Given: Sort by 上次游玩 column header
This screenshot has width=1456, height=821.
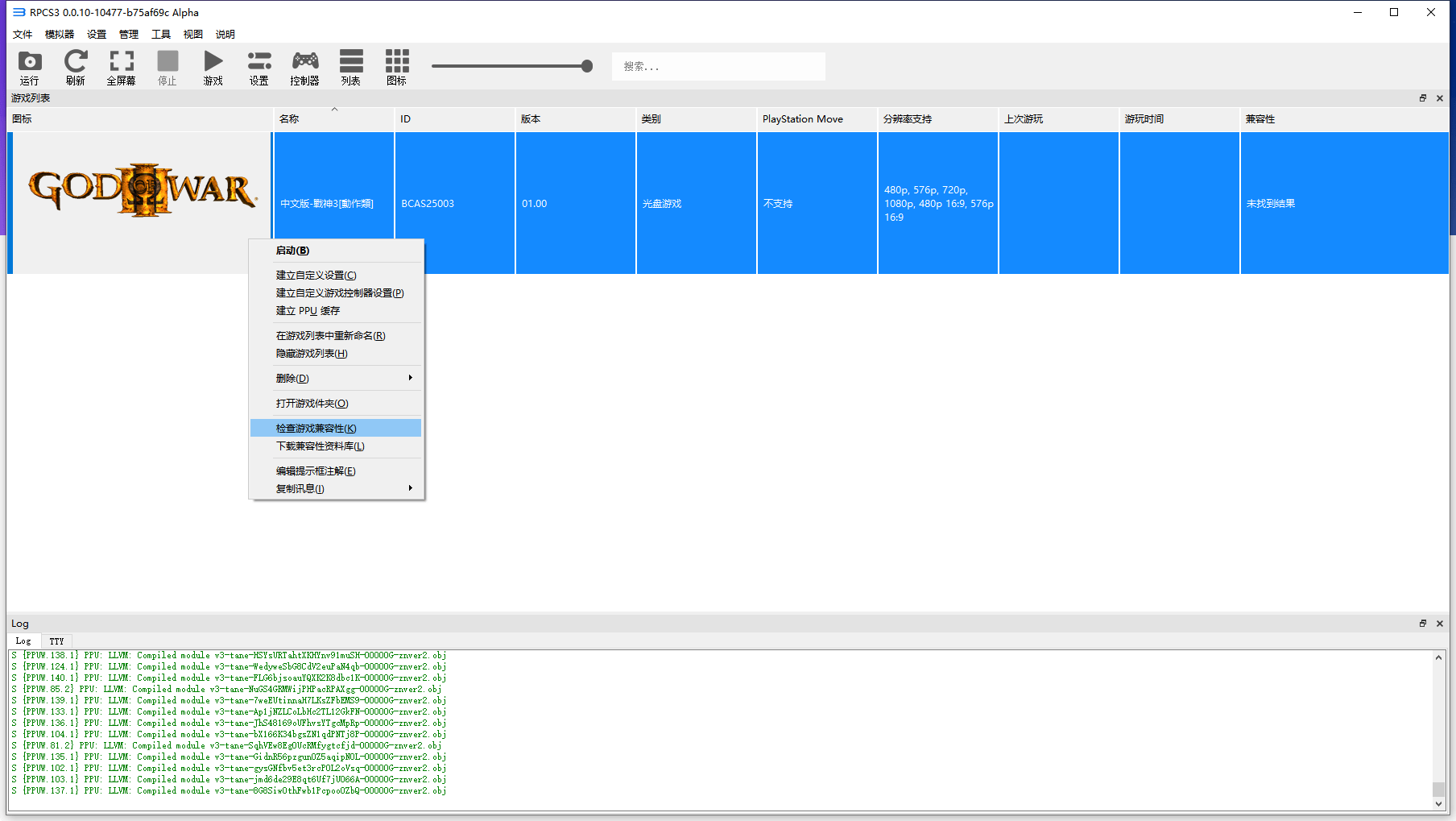Looking at the screenshot, I should pos(1059,119).
